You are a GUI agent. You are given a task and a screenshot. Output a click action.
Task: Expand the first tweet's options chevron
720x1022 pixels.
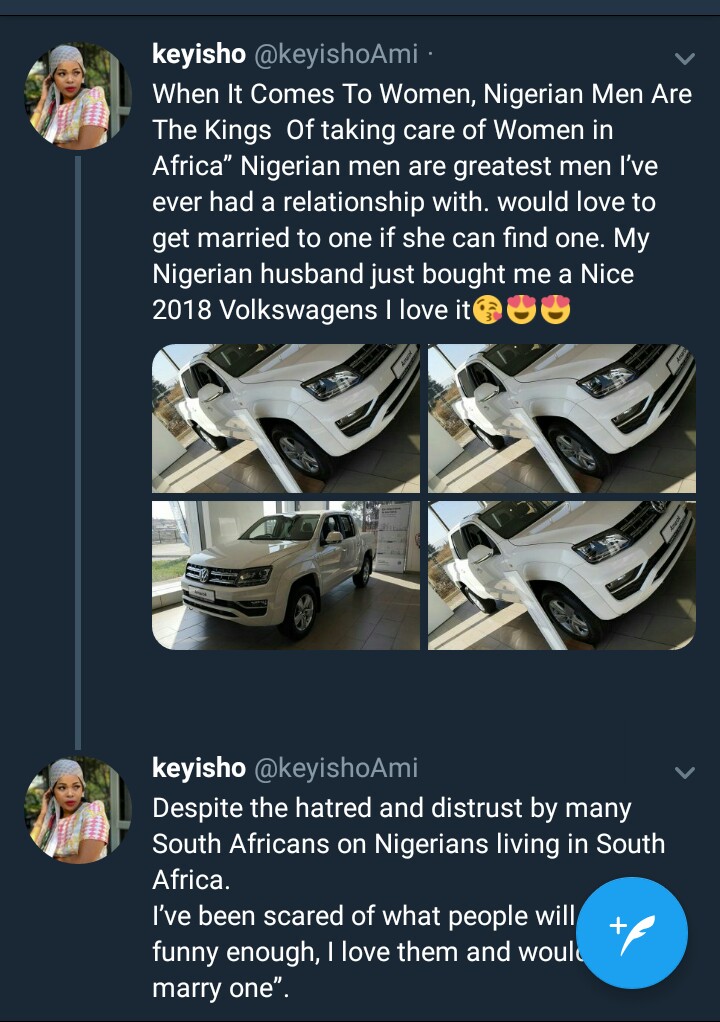(685, 57)
